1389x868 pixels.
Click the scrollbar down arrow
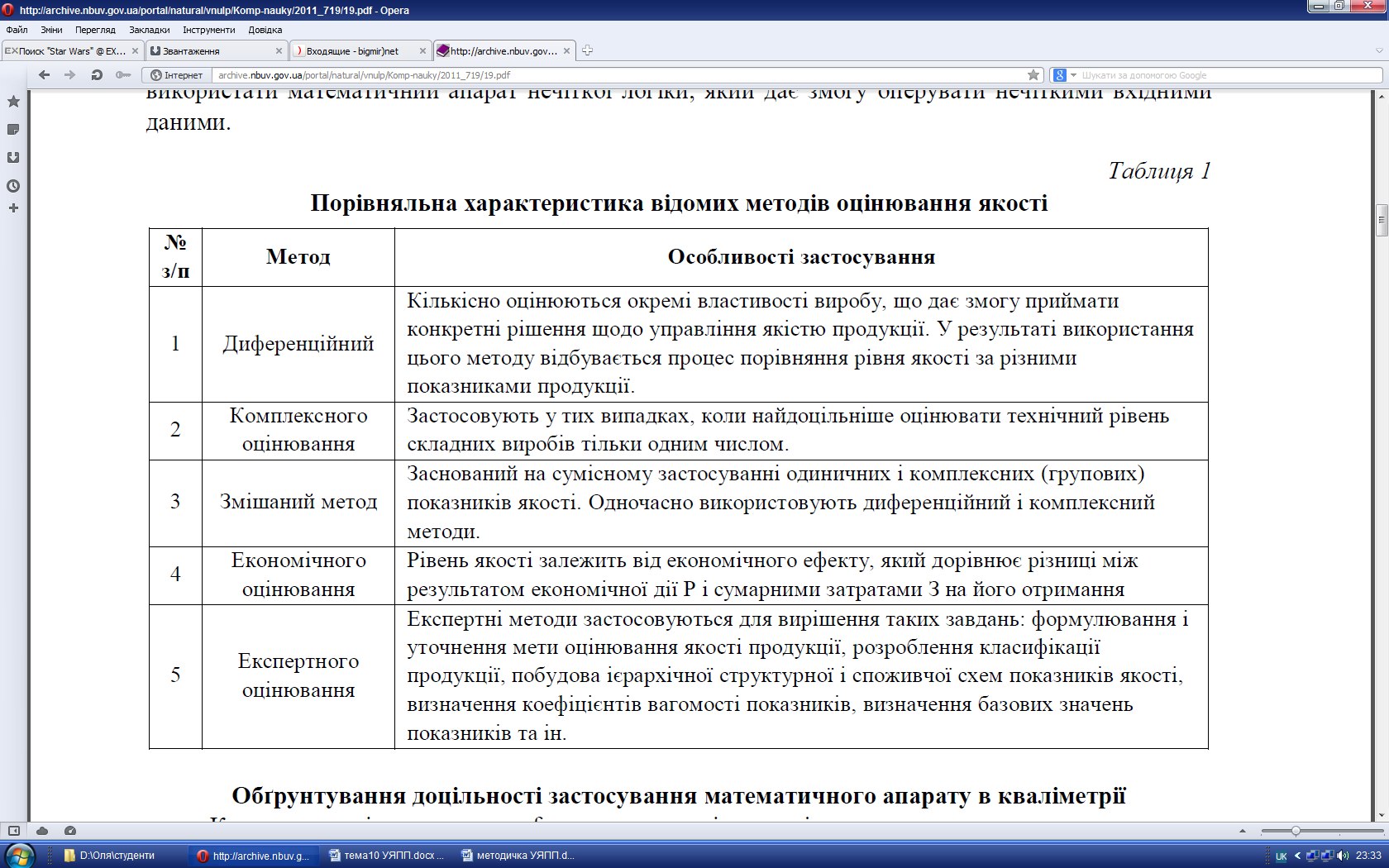[x=1381, y=814]
